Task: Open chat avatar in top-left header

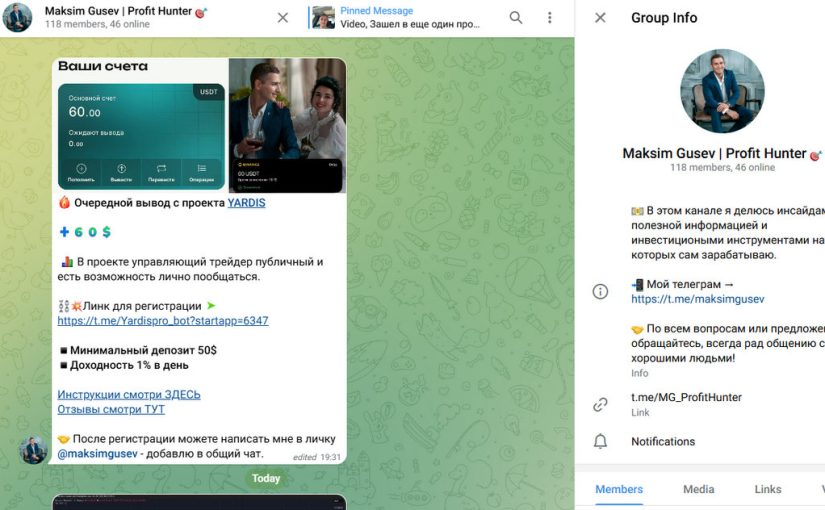Action: [18, 17]
